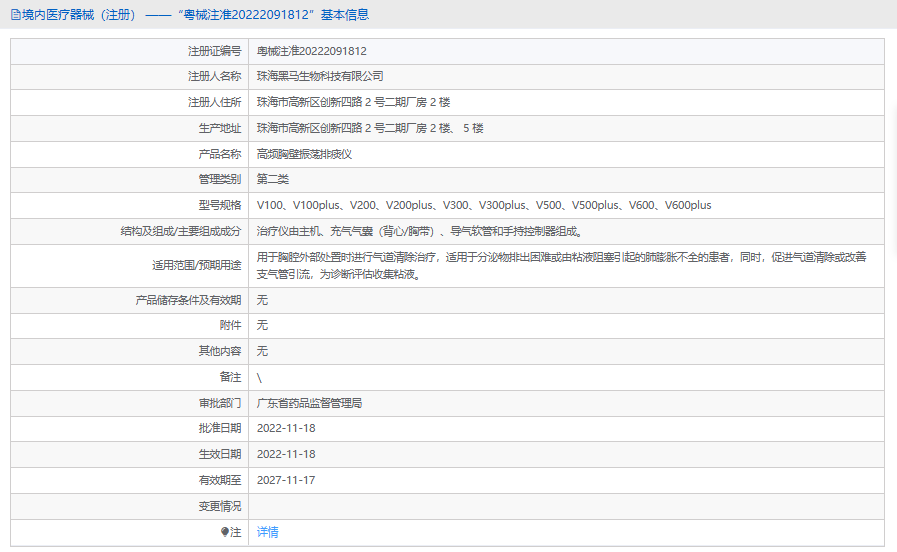Select registrant name 珠海黑马生物科技有限公司

pyautogui.click(x=320, y=76)
